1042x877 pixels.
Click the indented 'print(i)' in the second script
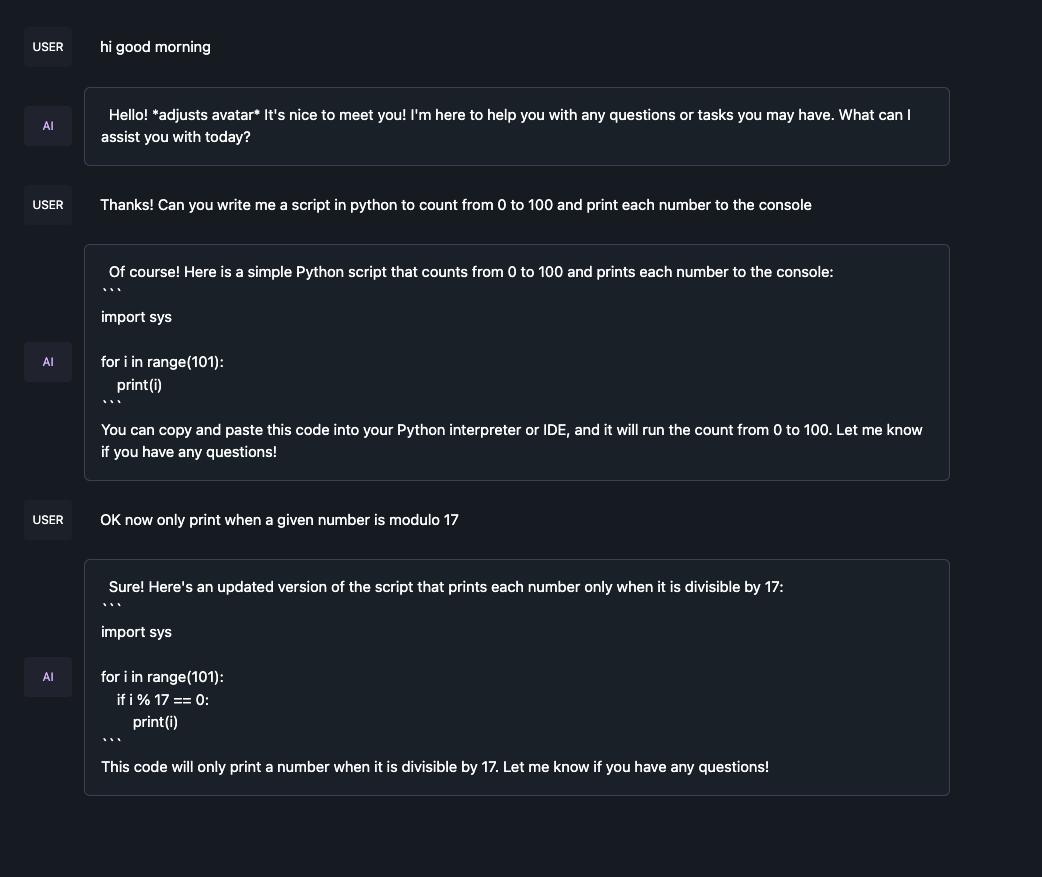(x=156, y=722)
